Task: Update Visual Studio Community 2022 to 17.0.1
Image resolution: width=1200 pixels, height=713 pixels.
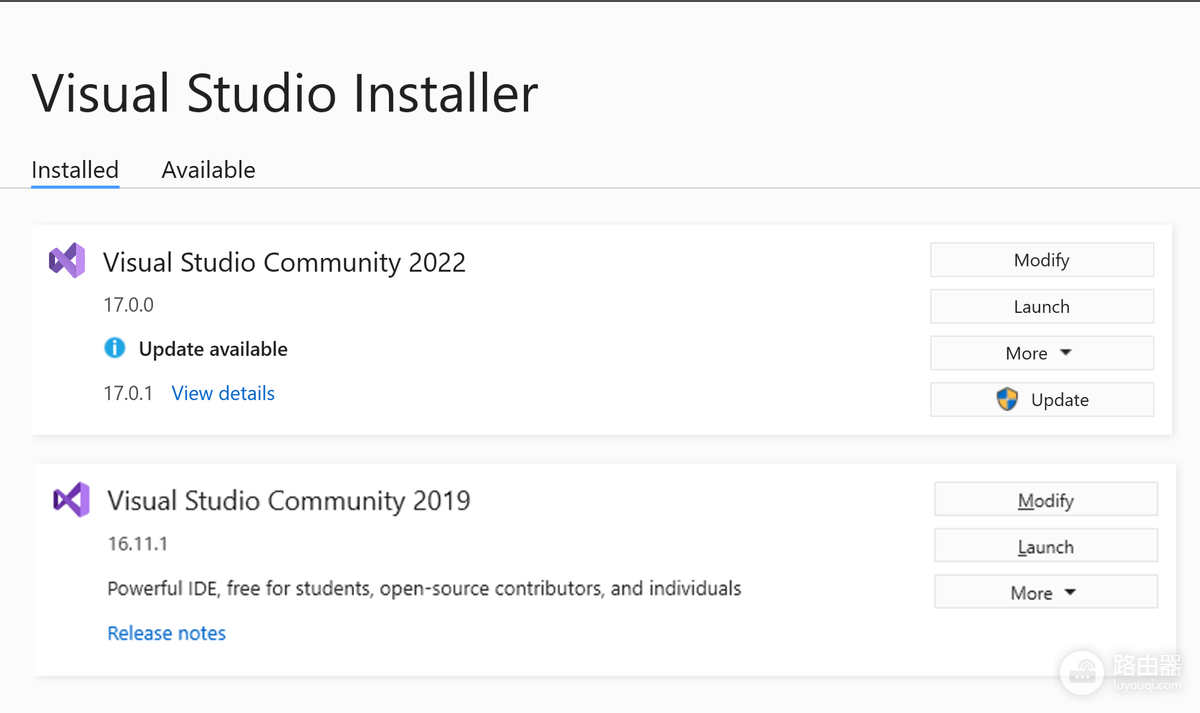Action: click(x=1042, y=400)
